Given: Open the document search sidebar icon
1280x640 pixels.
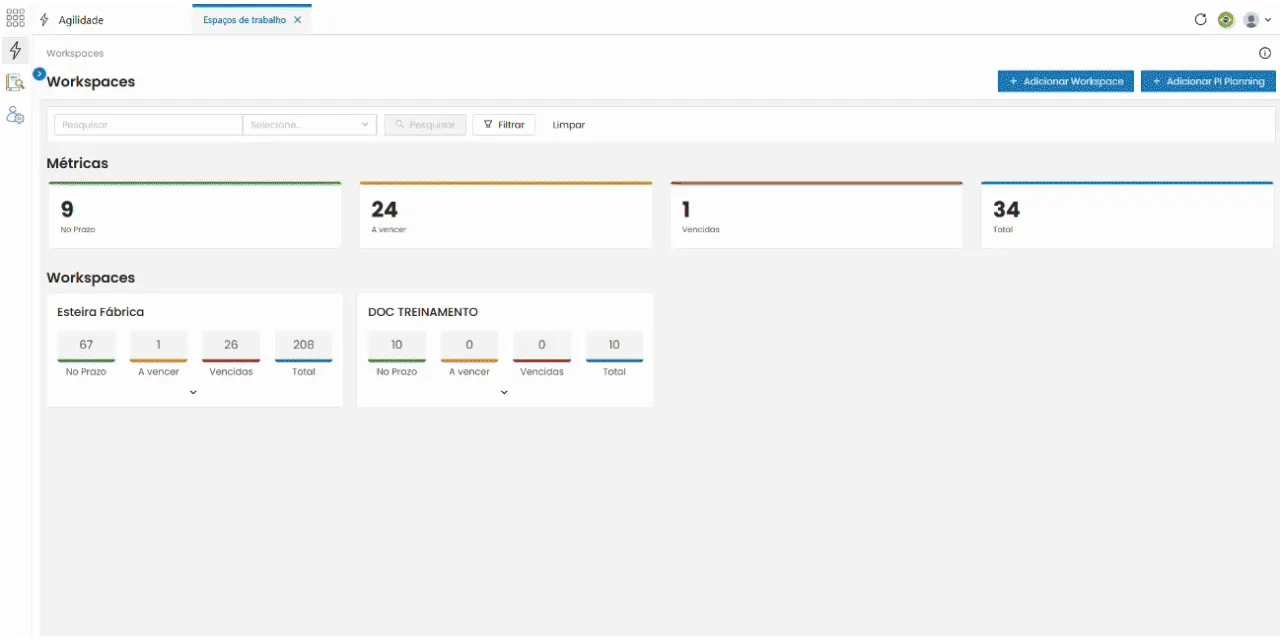Looking at the screenshot, I should coord(15,83).
